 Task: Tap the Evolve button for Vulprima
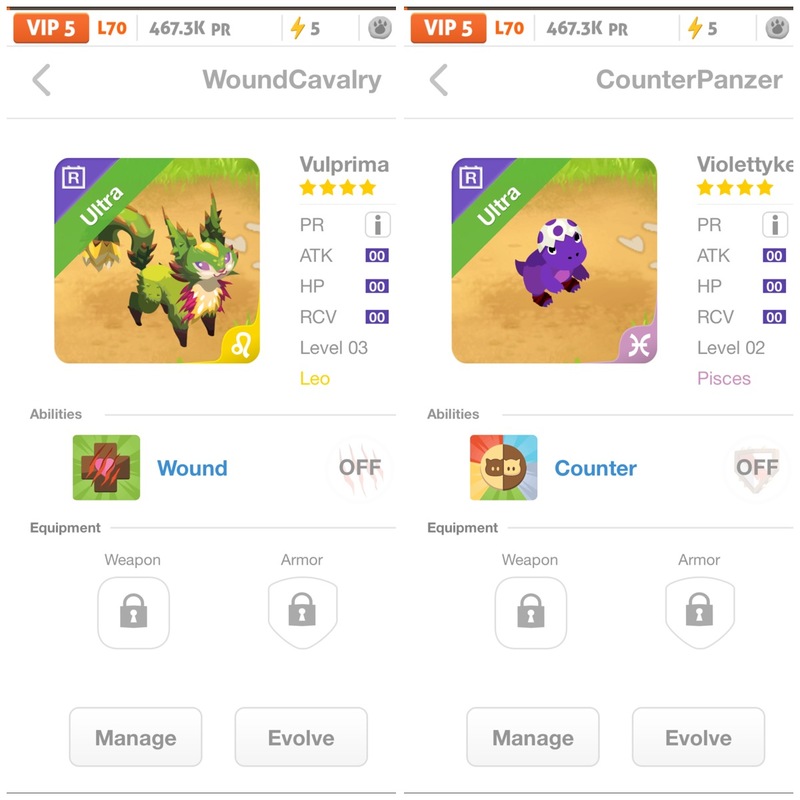click(x=301, y=737)
